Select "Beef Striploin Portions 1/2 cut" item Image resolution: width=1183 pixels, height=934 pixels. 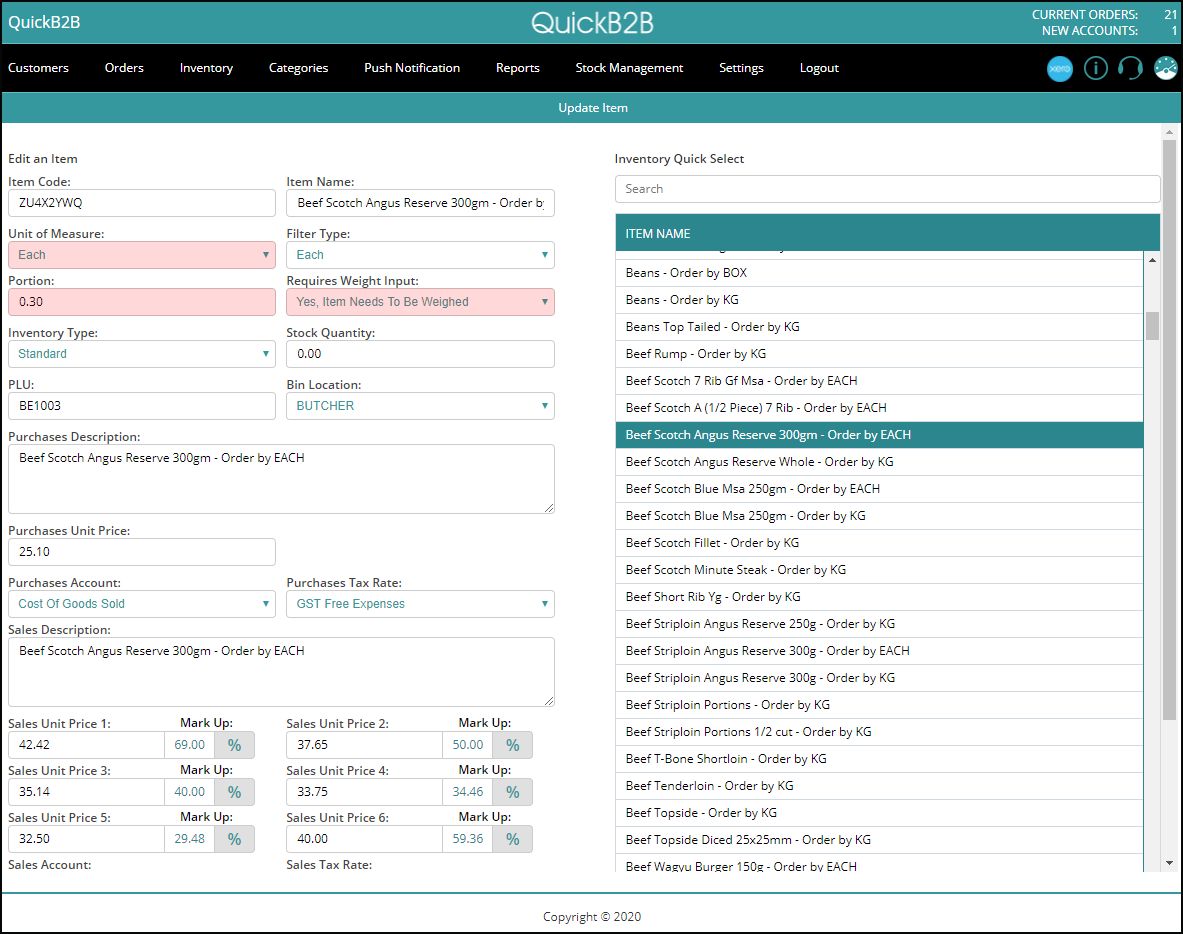(x=879, y=733)
